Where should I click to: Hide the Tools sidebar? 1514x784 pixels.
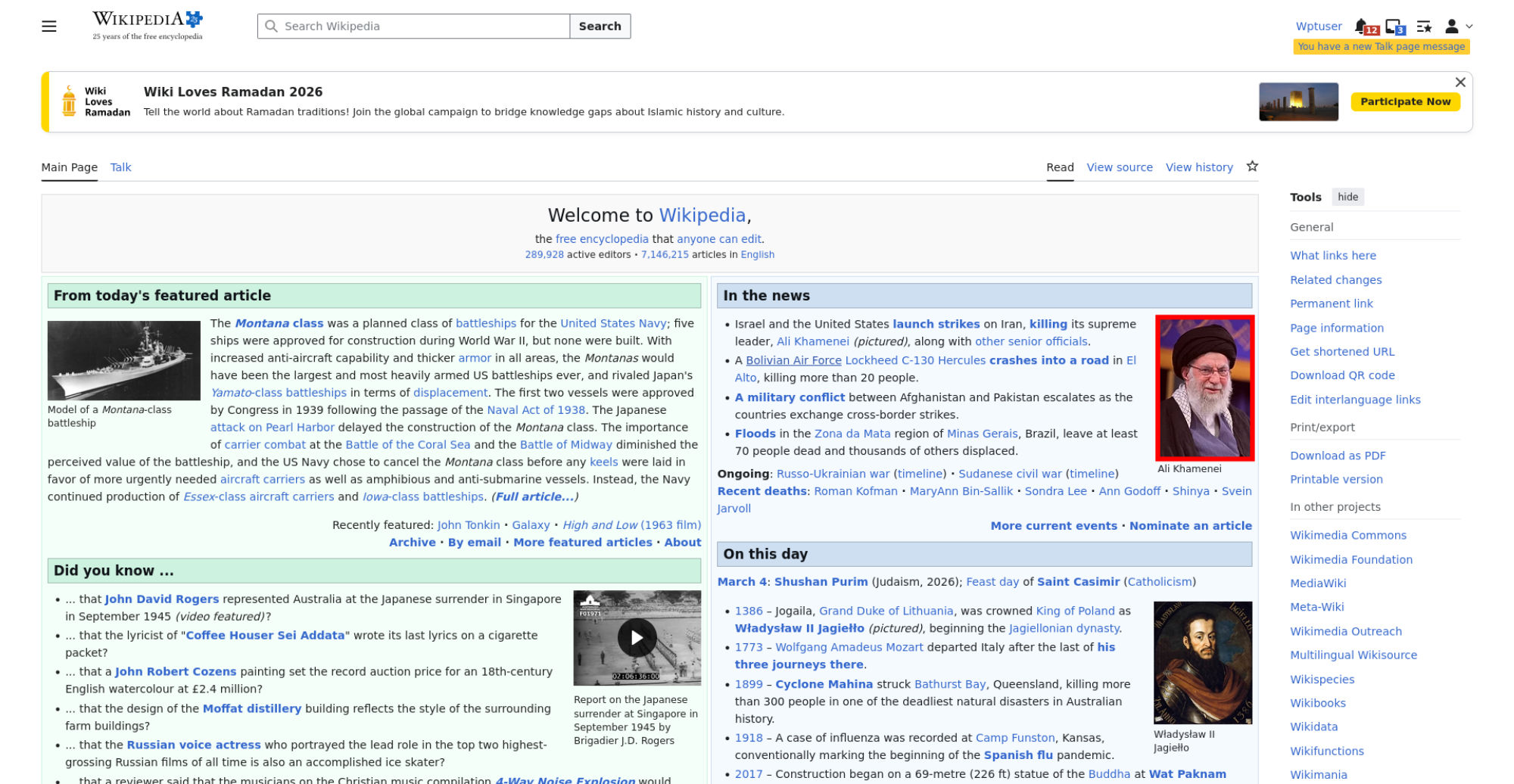pyautogui.click(x=1347, y=197)
